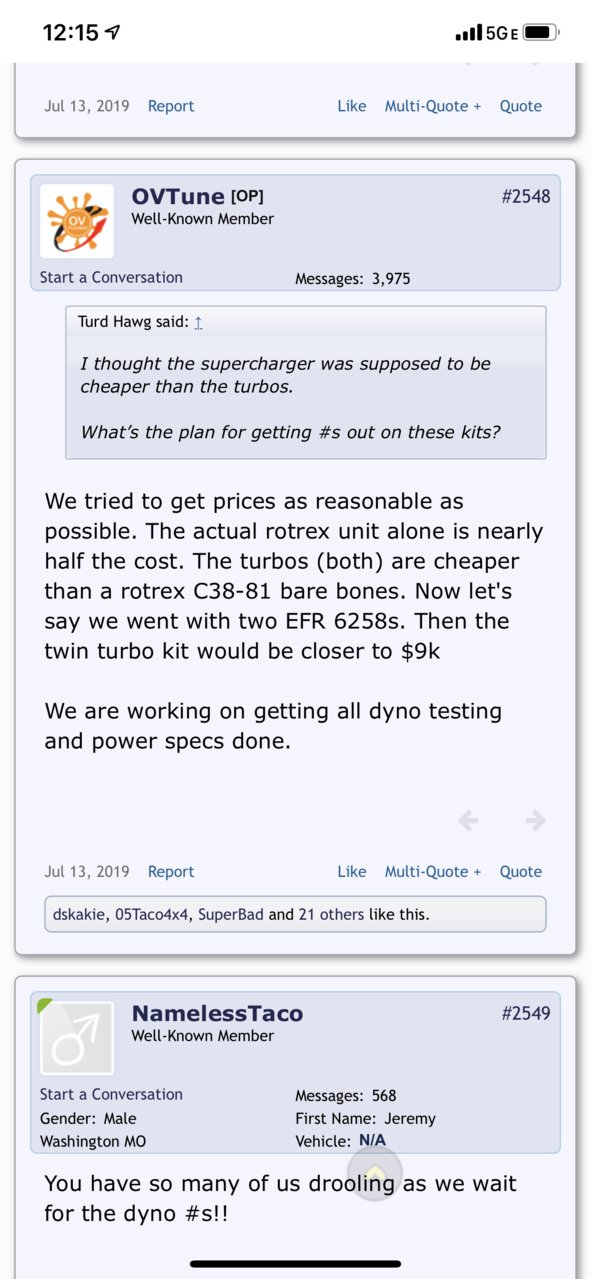The width and height of the screenshot is (591, 1279).
Task: Open SuperBad's profile from likes list
Action: click(x=231, y=913)
